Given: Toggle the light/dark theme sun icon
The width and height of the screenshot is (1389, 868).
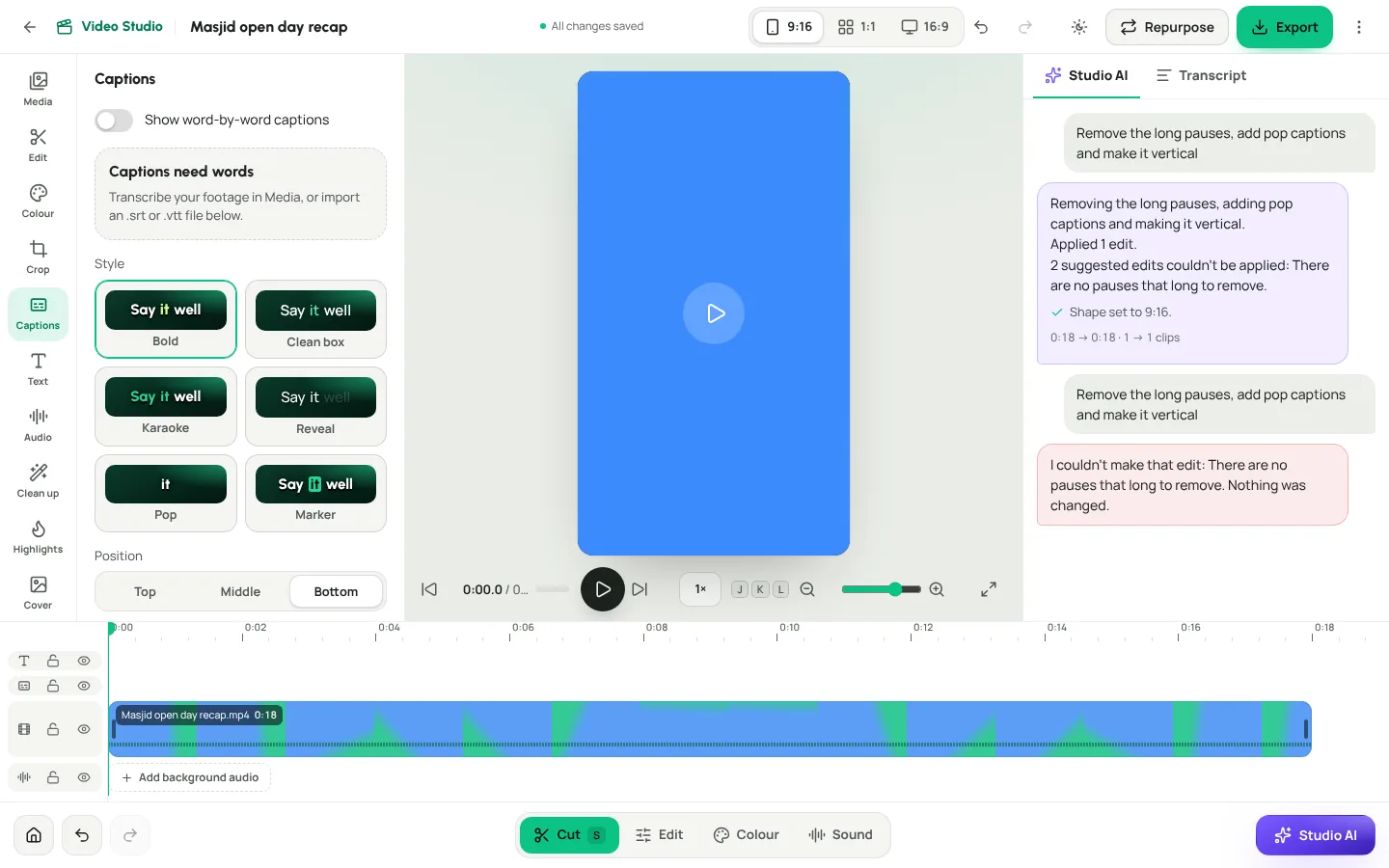Looking at the screenshot, I should (x=1078, y=27).
